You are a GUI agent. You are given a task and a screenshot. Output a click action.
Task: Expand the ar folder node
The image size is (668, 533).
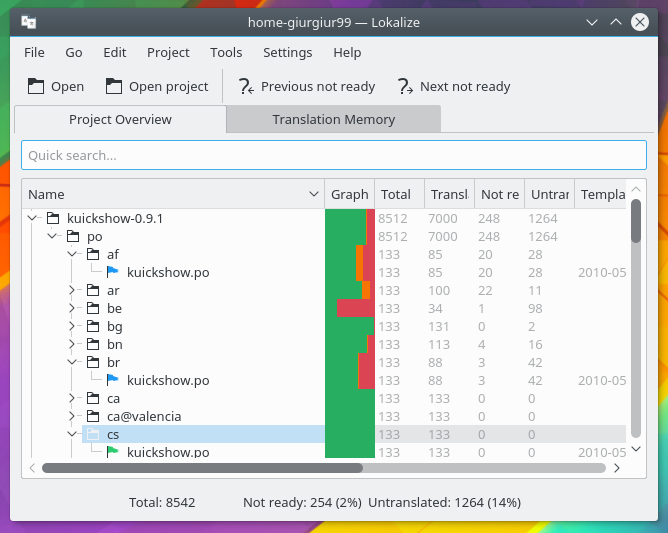pos(72,290)
